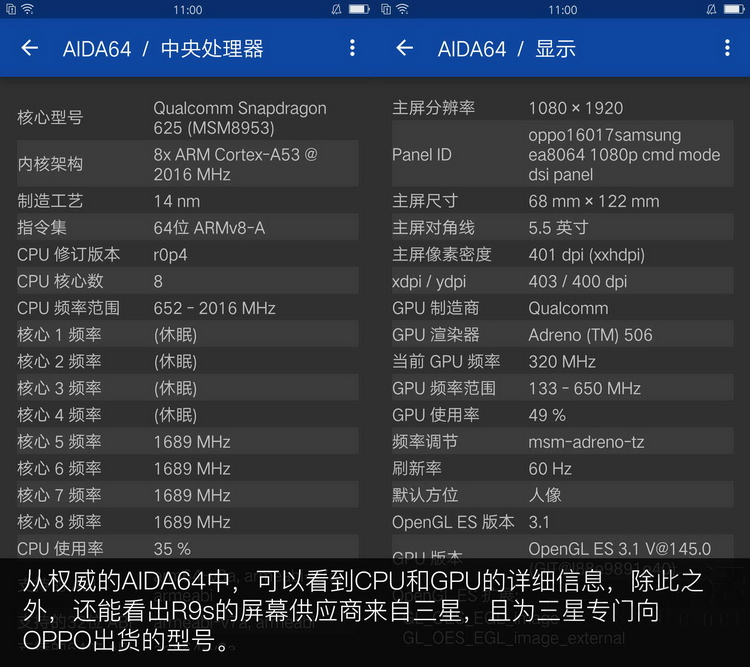Select the 频率调节 msm-adreno-tz row

[562, 441]
